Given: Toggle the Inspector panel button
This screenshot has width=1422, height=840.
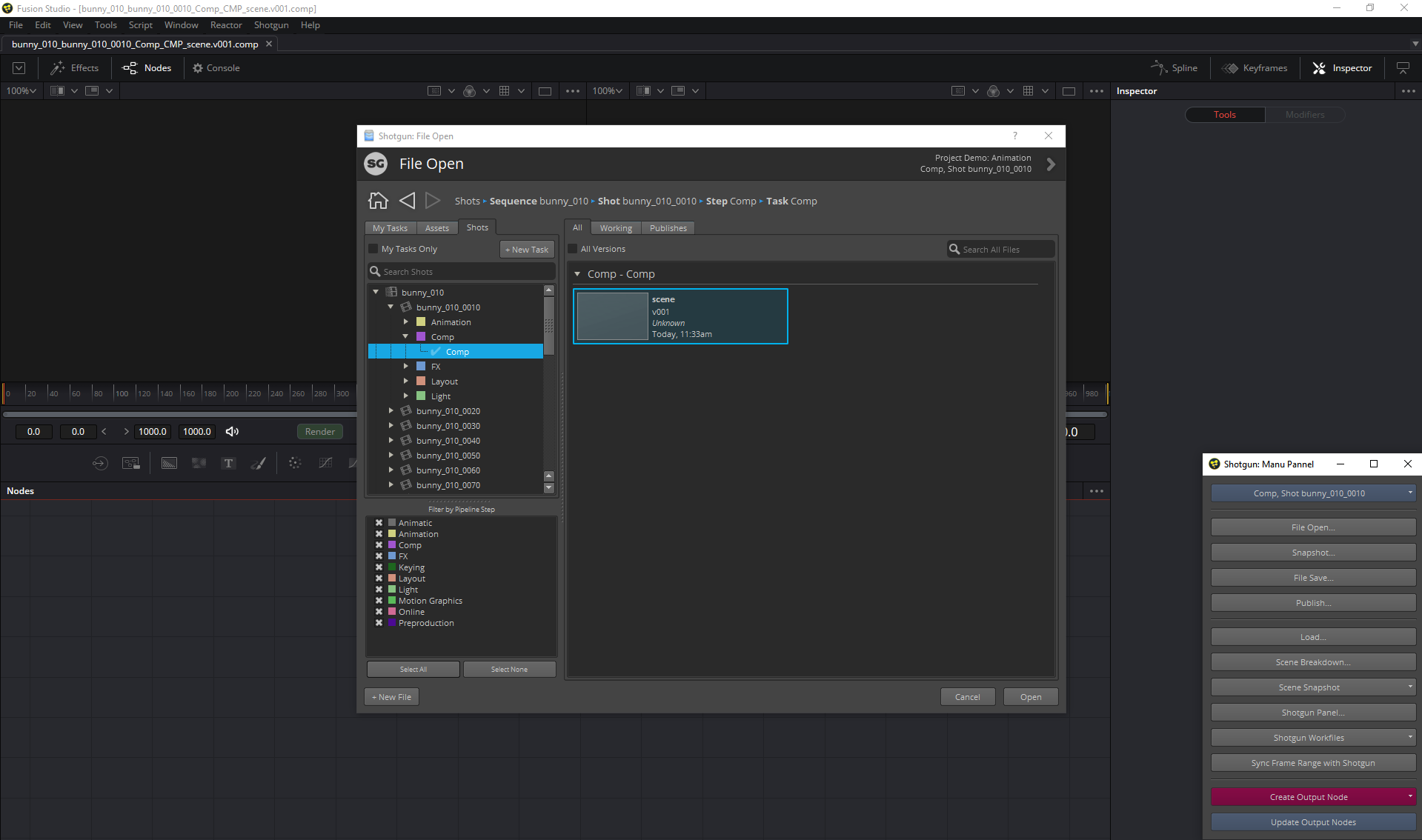Looking at the screenshot, I should [x=1342, y=68].
